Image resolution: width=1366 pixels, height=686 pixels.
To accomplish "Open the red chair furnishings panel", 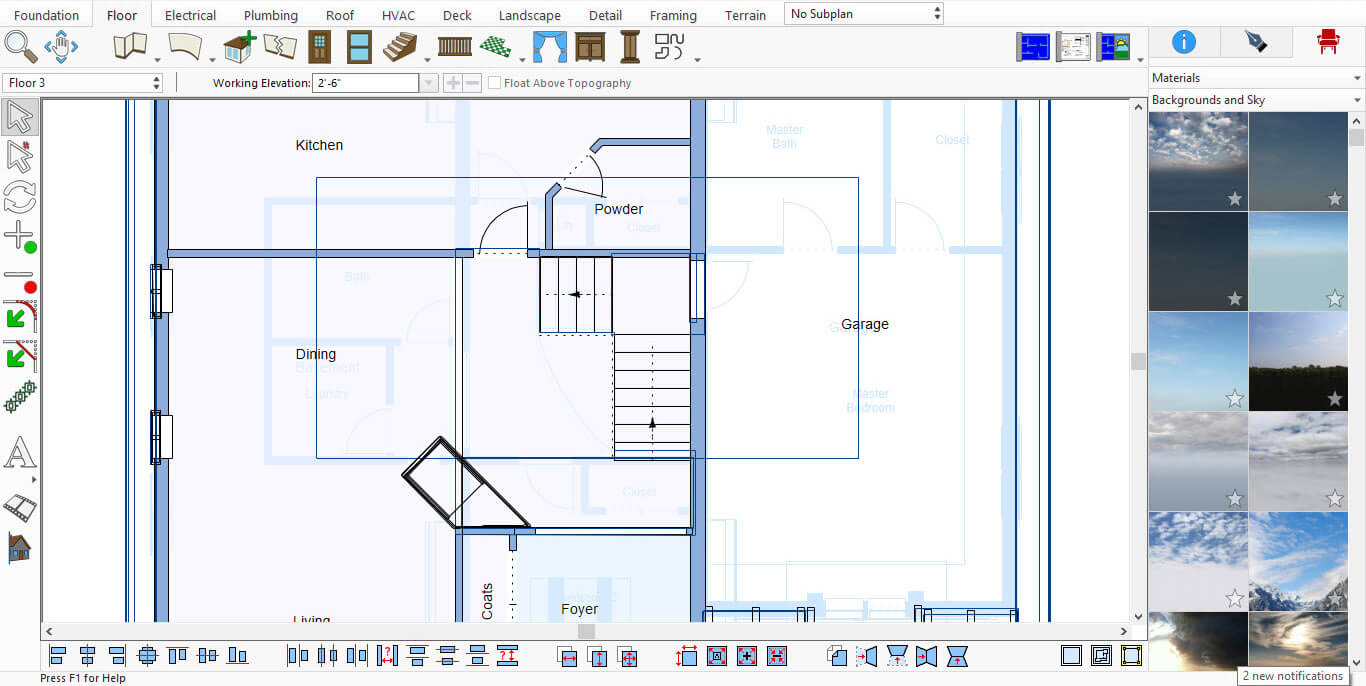I will click(1328, 41).
